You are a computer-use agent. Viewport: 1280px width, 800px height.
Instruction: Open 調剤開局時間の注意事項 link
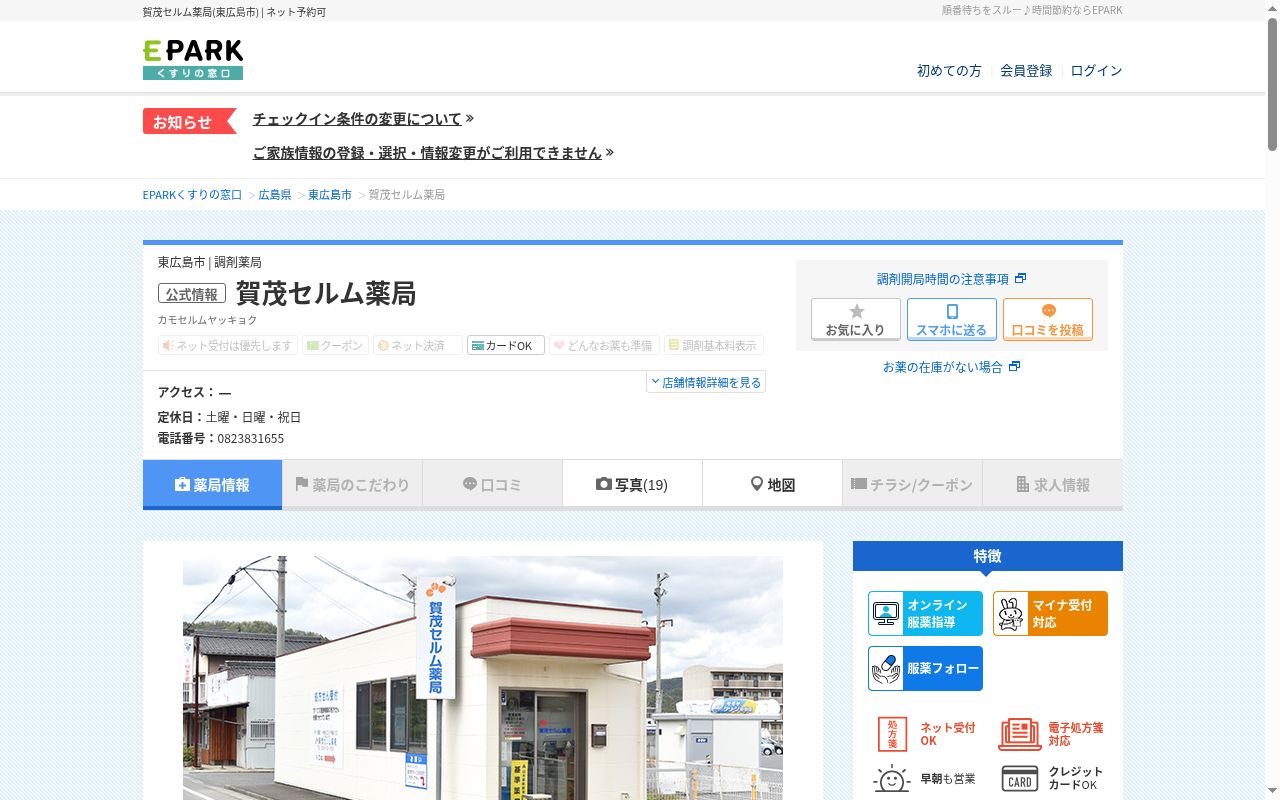pyautogui.click(x=951, y=279)
